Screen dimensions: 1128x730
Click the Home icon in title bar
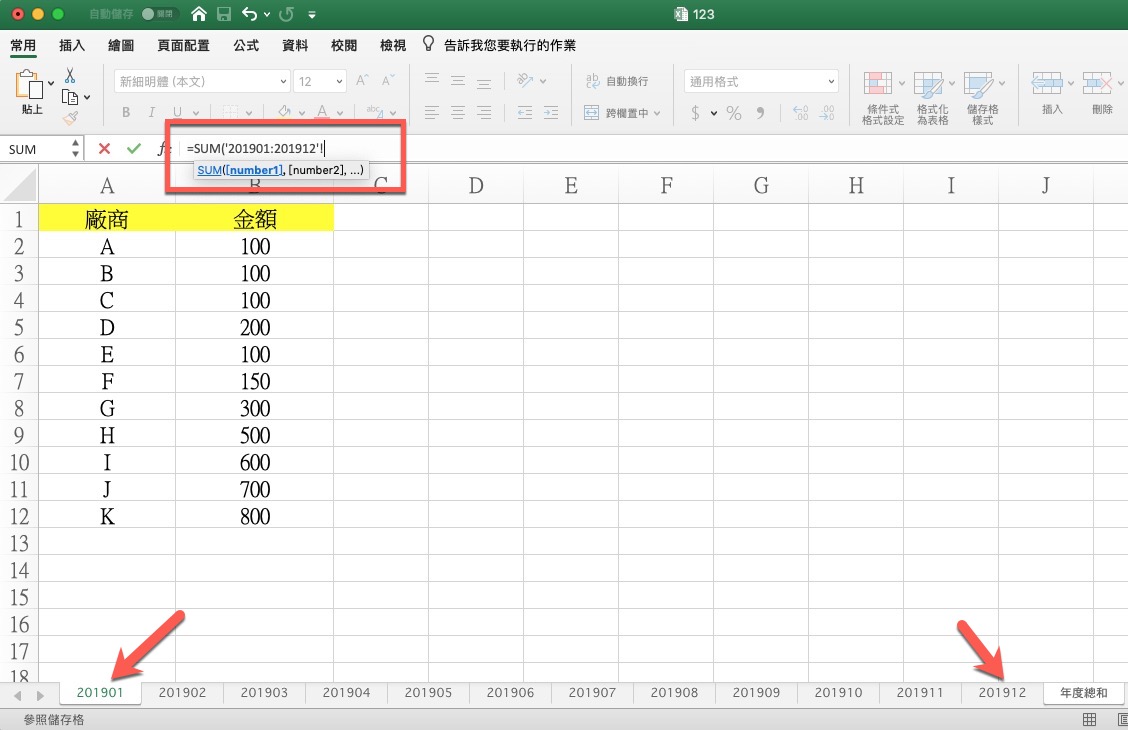[x=200, y=15]
